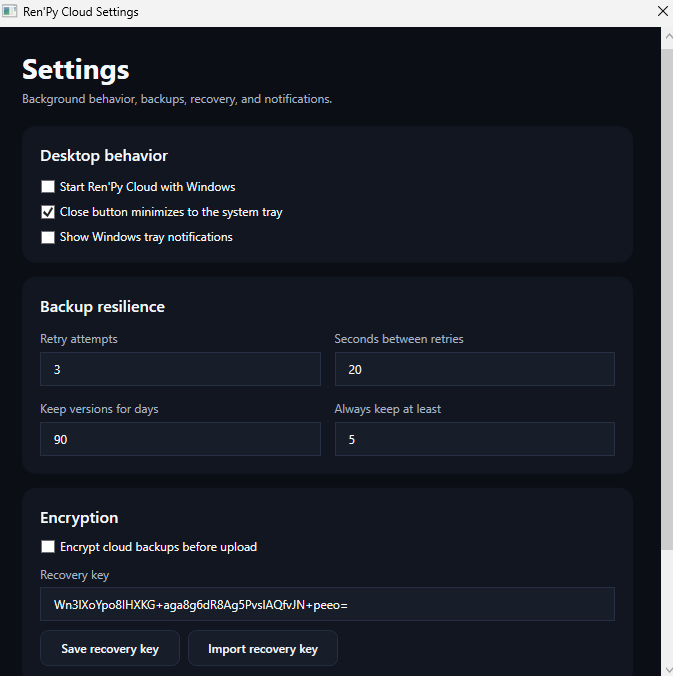
Task: Enable Start Ren'Py Cloud with Windows checkbox
Action: click(48, 187)
